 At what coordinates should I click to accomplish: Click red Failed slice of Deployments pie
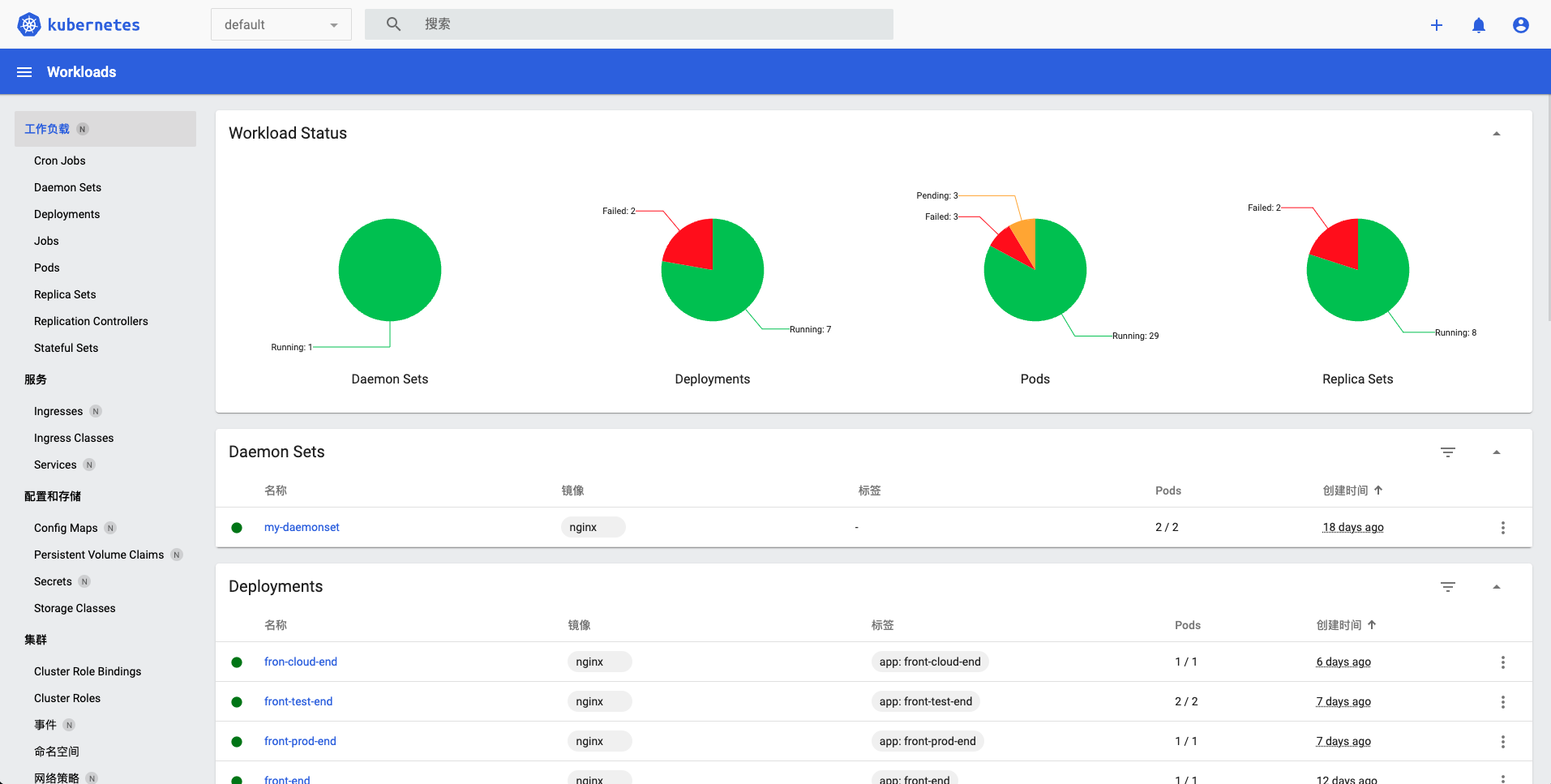tap(693, 246)
